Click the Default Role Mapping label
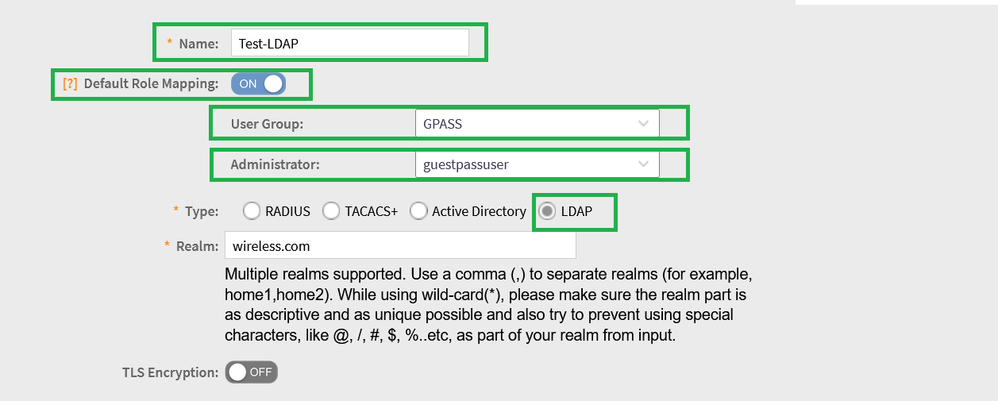The height and width of the screenshot is (401, 998). point(150,84)
